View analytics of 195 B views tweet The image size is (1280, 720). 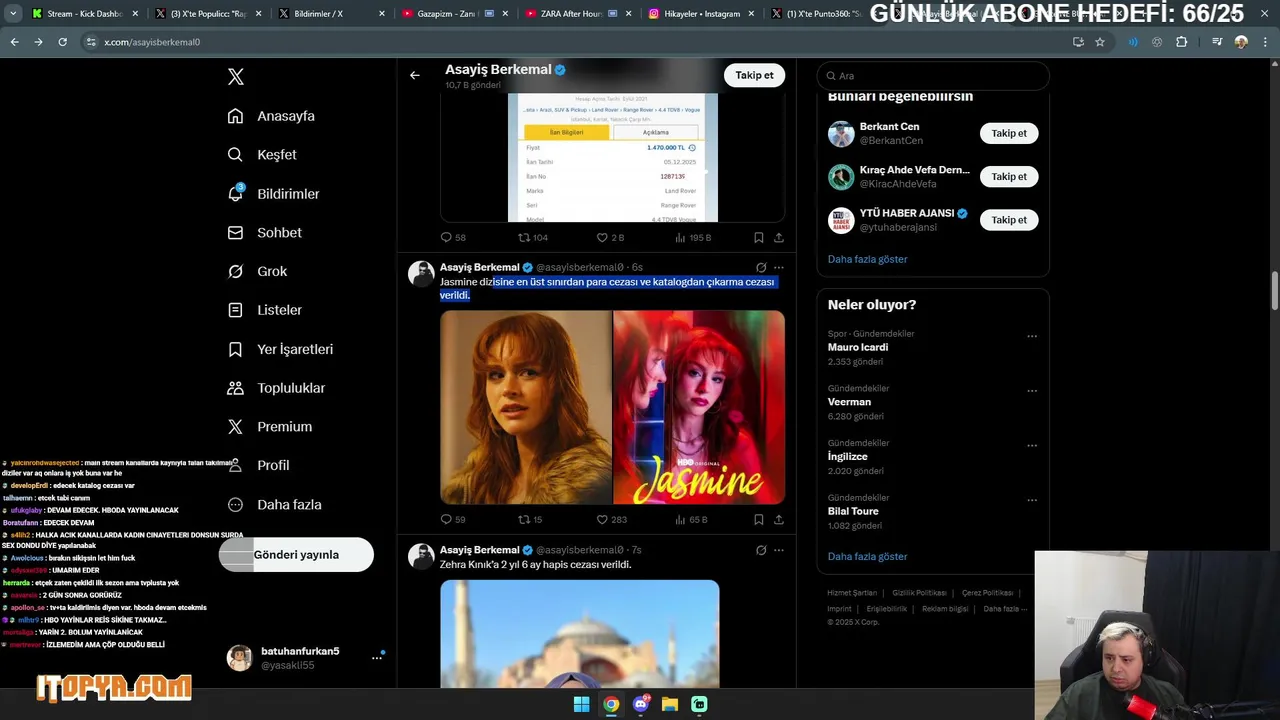(x=693, y=237)
